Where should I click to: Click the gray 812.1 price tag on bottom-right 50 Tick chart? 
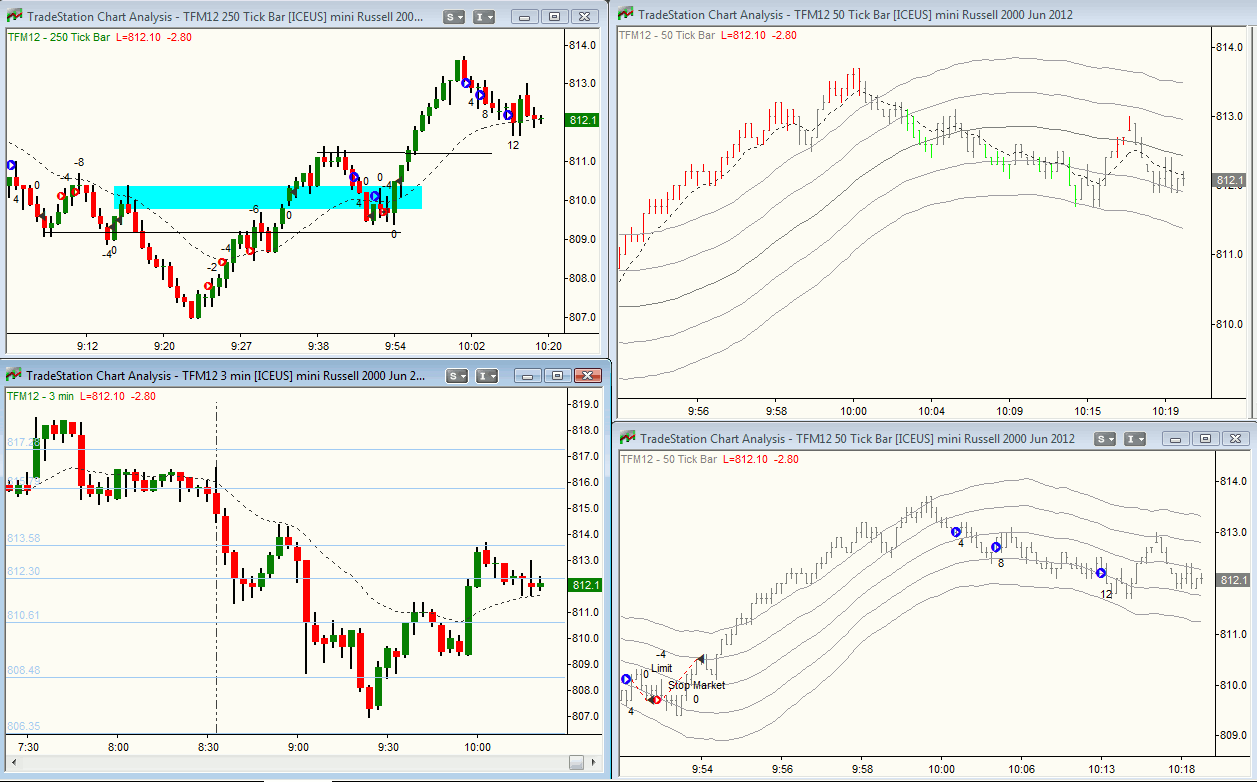click(1233, 580)
